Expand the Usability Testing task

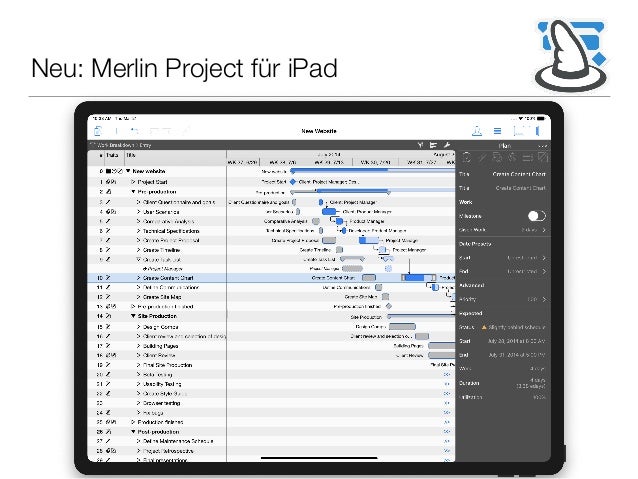pyautogui.click(x=138, y=384)
